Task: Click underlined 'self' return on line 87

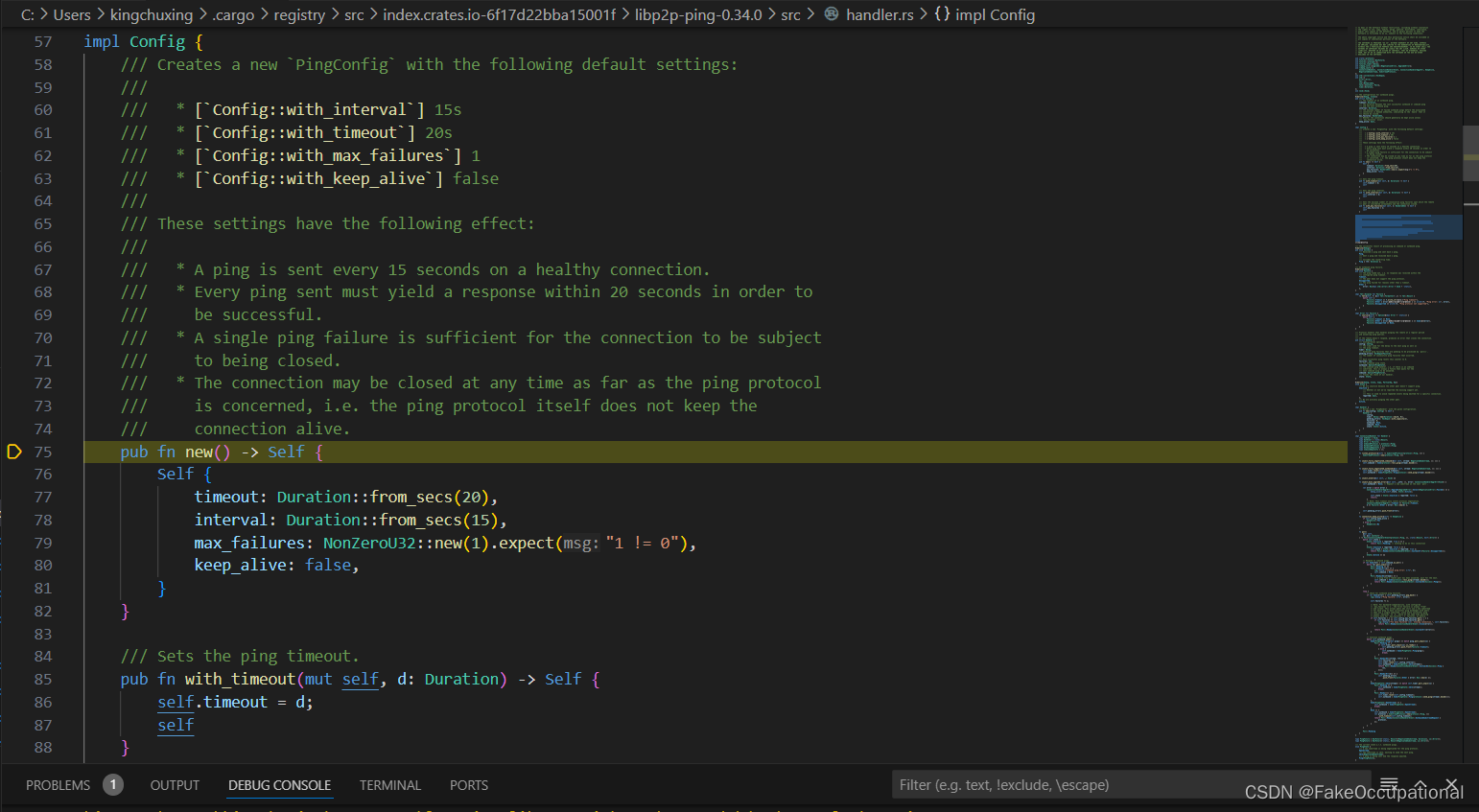Action: 176,725
